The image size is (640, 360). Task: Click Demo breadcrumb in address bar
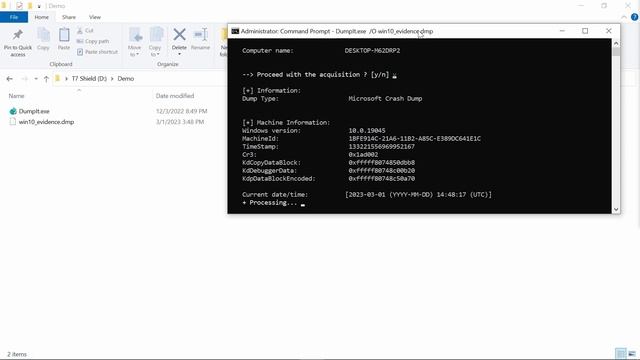[126, 78]
